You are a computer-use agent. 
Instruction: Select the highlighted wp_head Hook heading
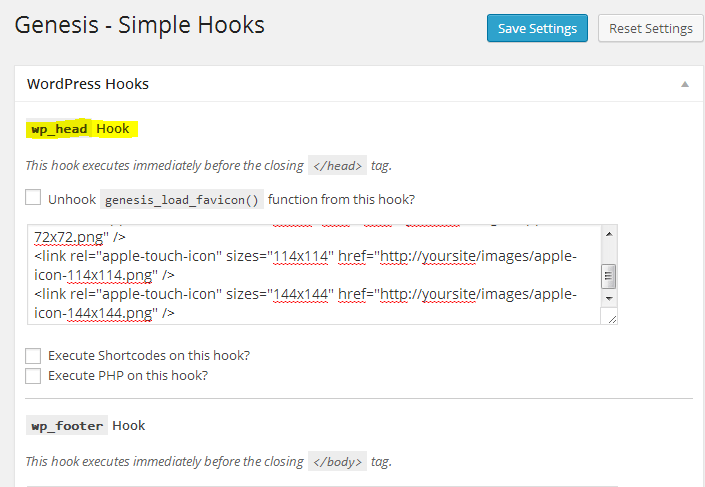80,129
